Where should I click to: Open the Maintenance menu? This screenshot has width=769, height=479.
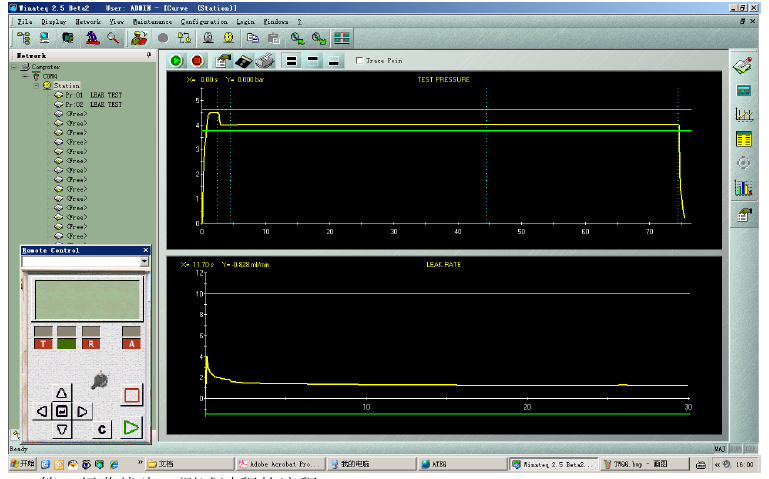(x=152, y=20)
